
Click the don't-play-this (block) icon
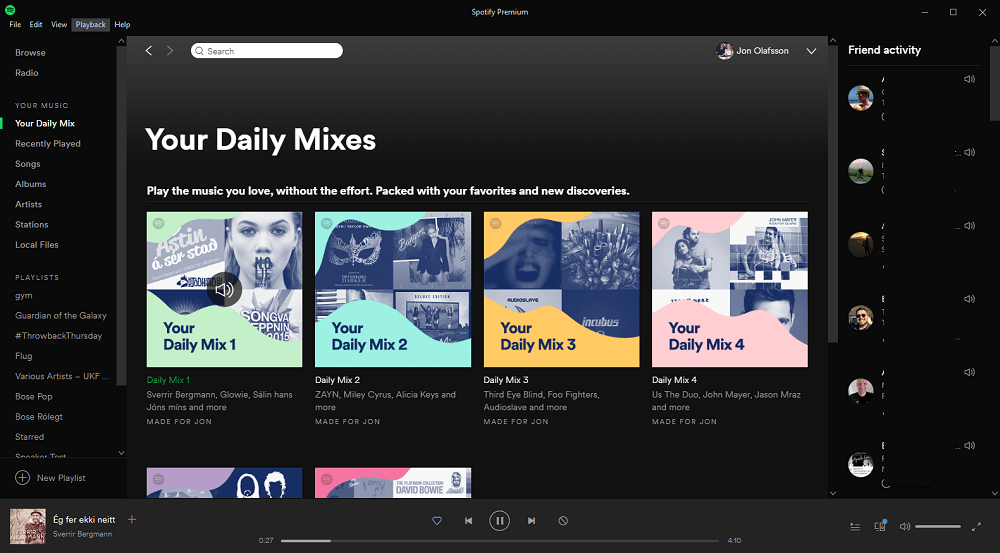(x=563, y=520)
